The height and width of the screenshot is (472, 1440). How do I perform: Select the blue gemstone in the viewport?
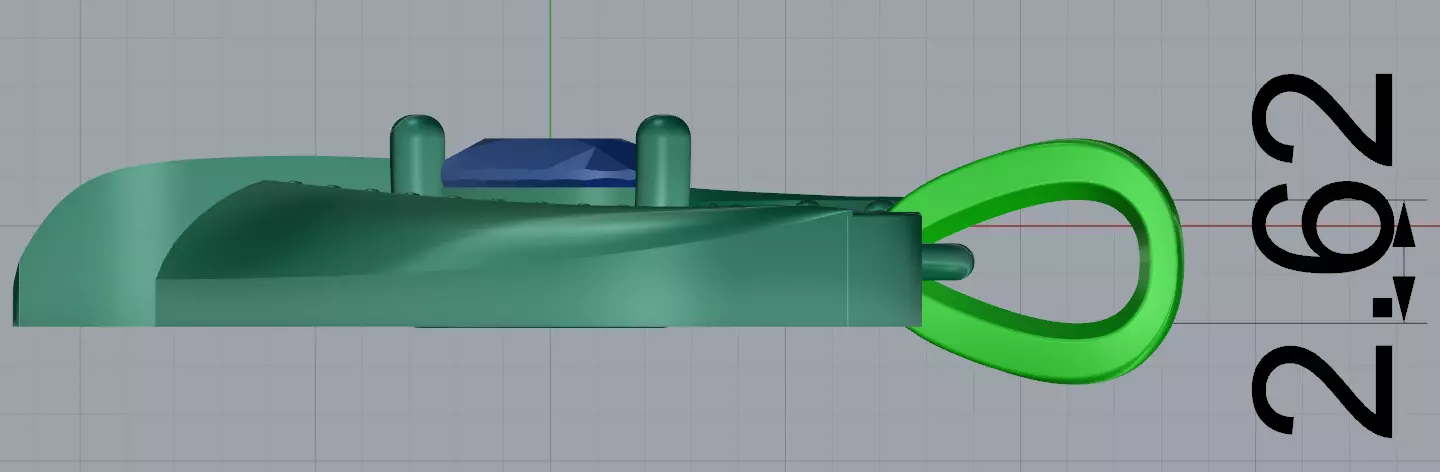[x=540, y=164]
